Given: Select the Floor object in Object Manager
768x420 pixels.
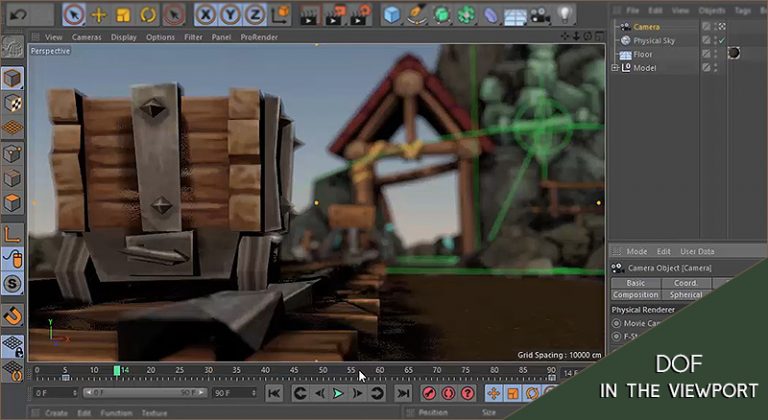Looking at the screenshot, I should [643, 54].
